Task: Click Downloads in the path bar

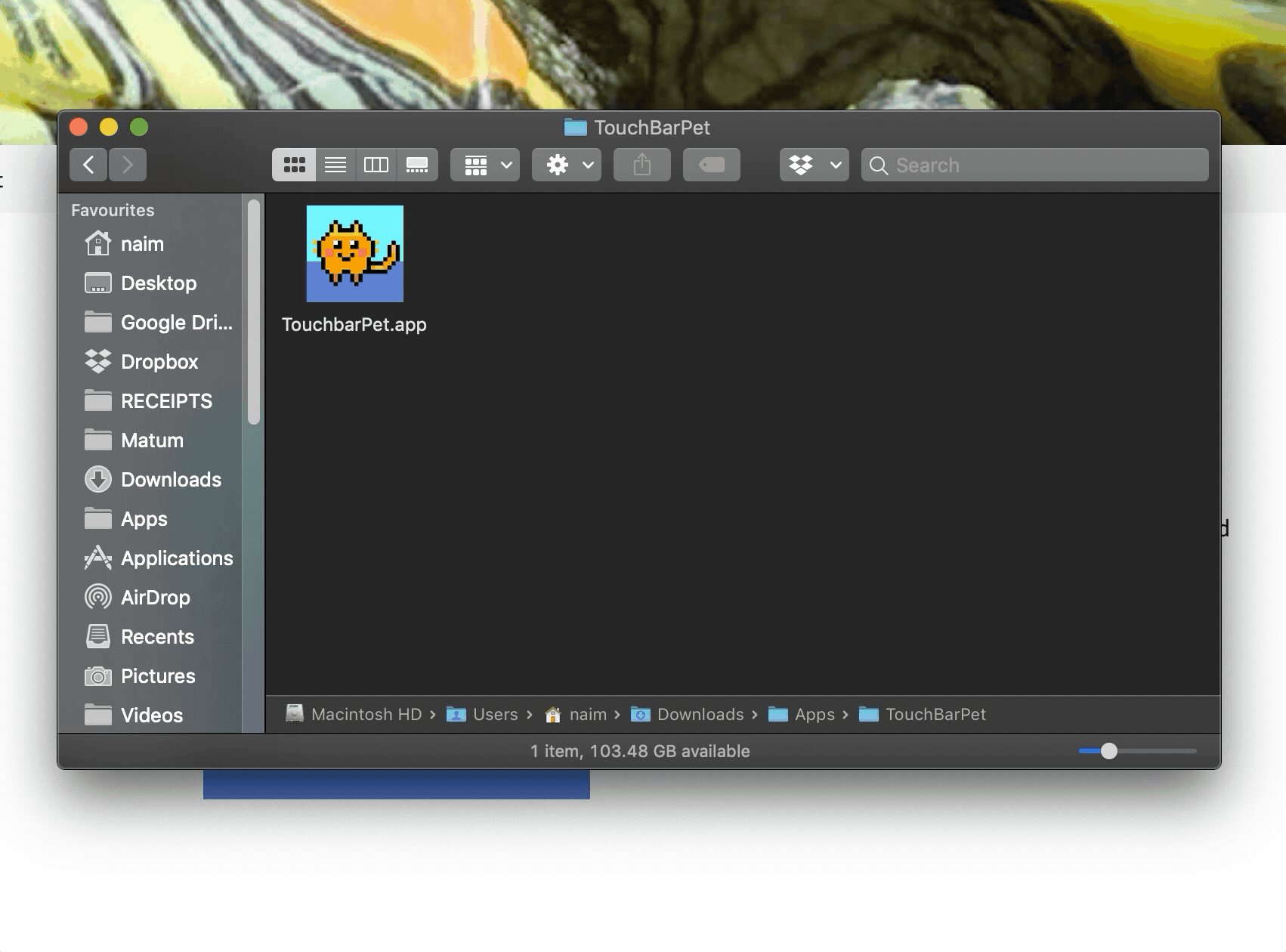Action: pyautogui.click(x=688, y=714)
